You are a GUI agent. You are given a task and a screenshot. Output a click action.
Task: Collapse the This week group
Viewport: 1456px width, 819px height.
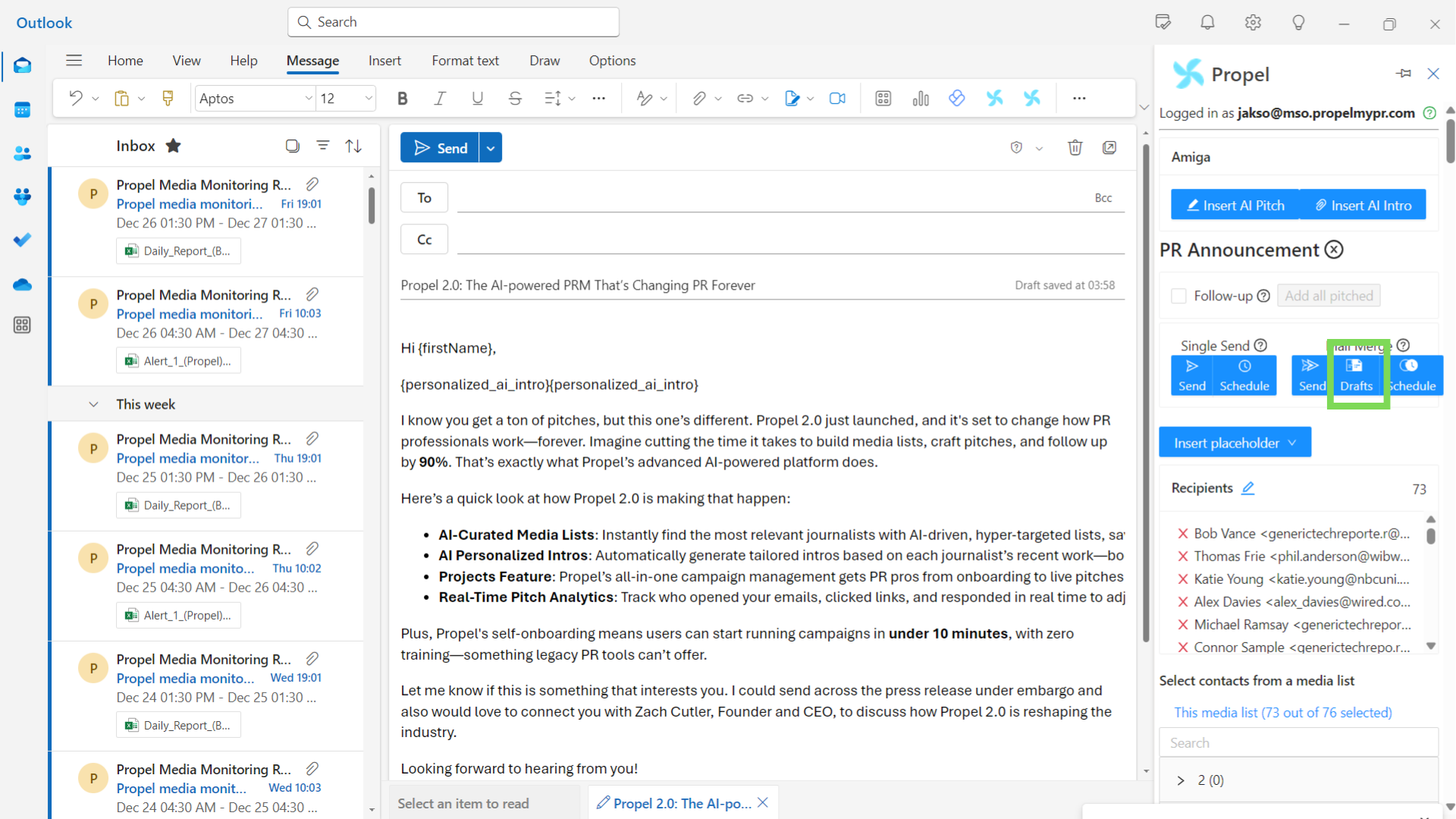pyautogui.click(x=93, y=404)
